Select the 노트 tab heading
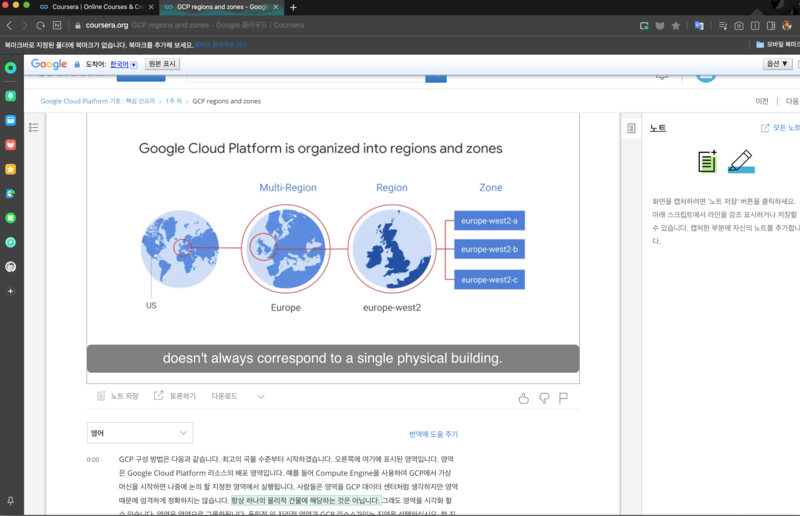 click(x=658, y=128)
